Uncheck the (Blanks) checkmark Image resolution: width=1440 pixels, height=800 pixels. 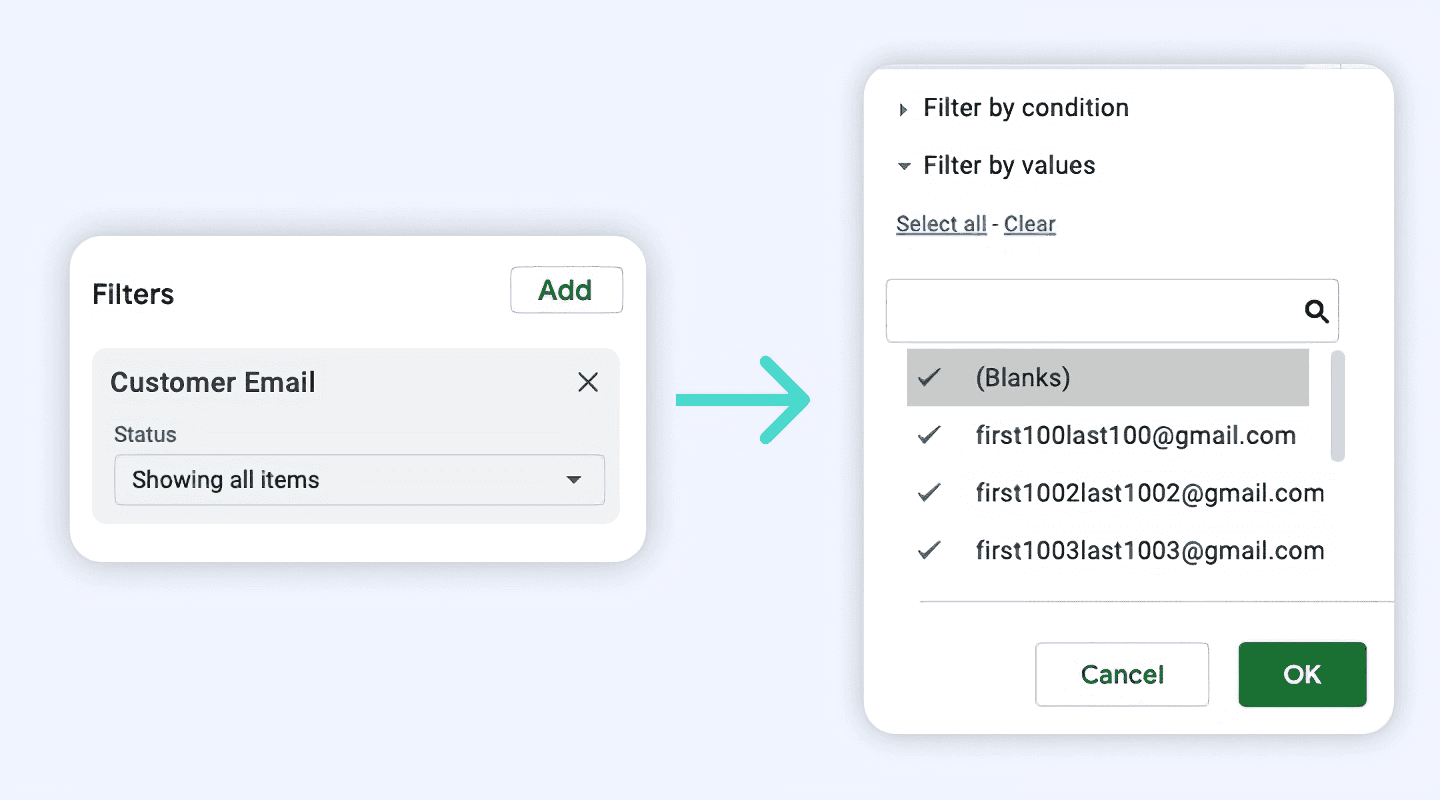(930, 378)
